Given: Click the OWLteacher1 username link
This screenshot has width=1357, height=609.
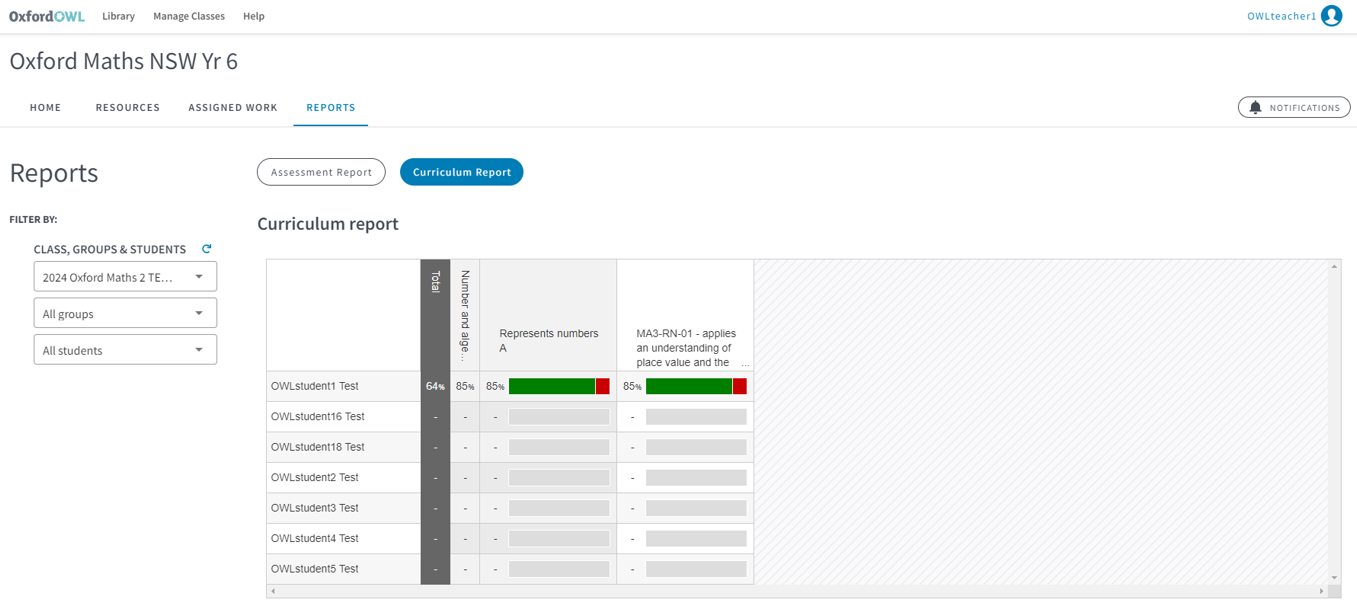Looking at the screenshot, I should 1281,16.
